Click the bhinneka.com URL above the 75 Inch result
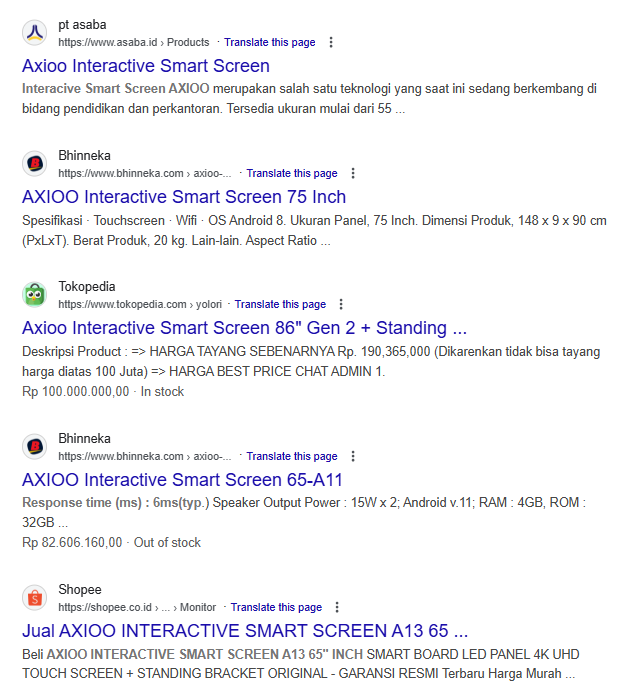The height and width of the screenshot is (698, 624). (x=145, y=173)
